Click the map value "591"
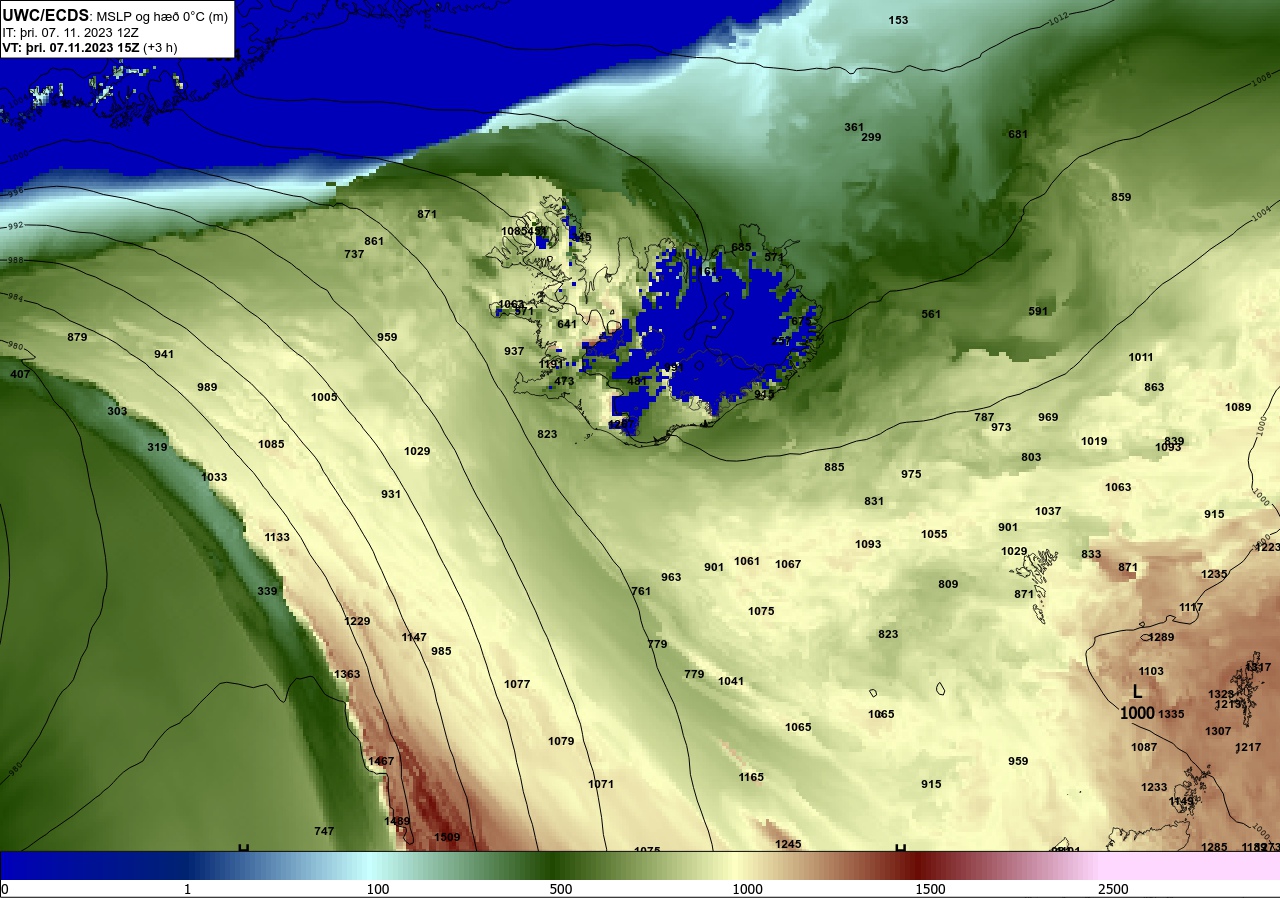 (1038, 311)
